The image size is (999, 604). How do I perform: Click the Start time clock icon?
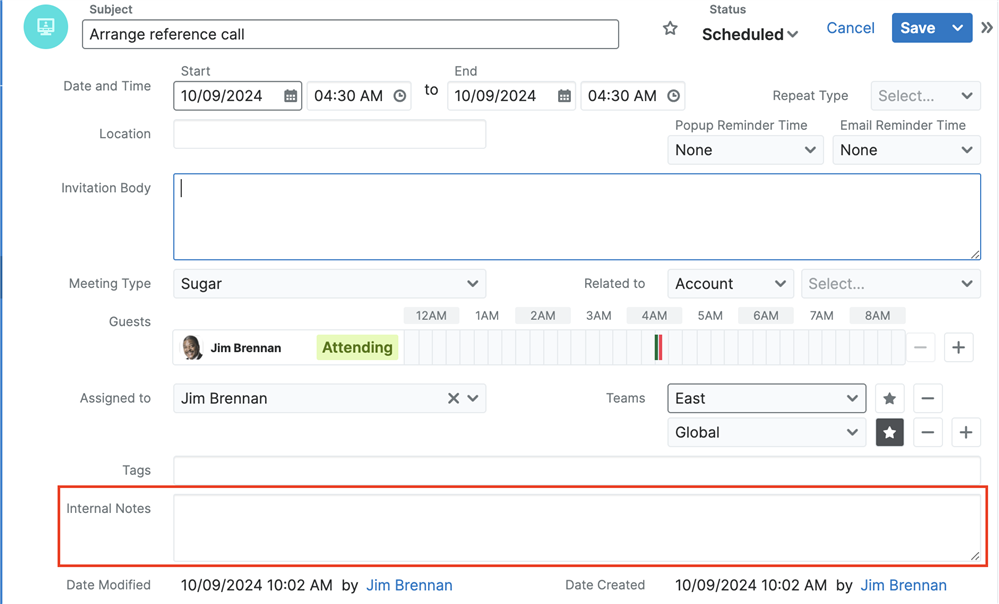point(400,96)
